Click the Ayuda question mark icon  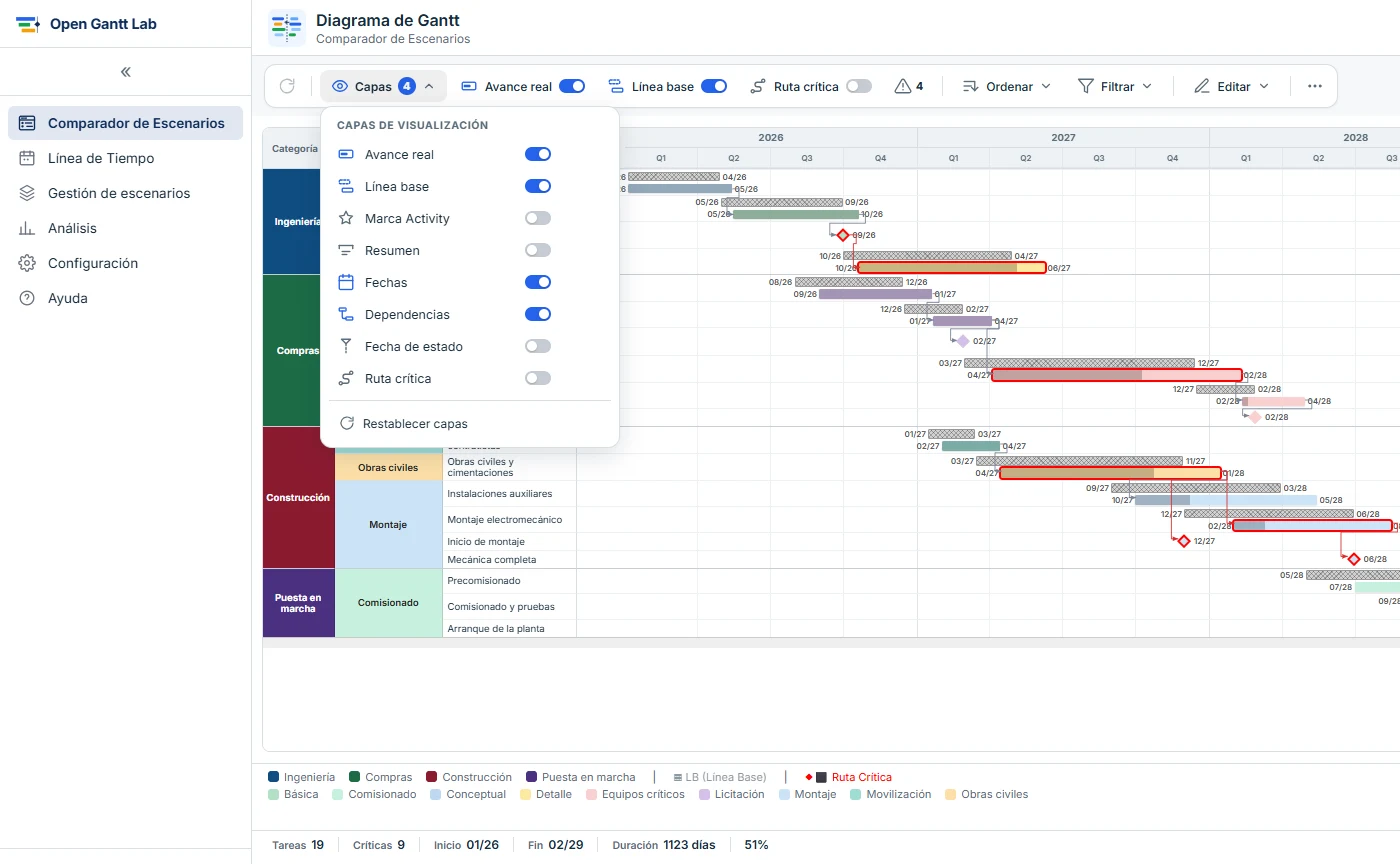pyautogui.click(x=27, y=298)
